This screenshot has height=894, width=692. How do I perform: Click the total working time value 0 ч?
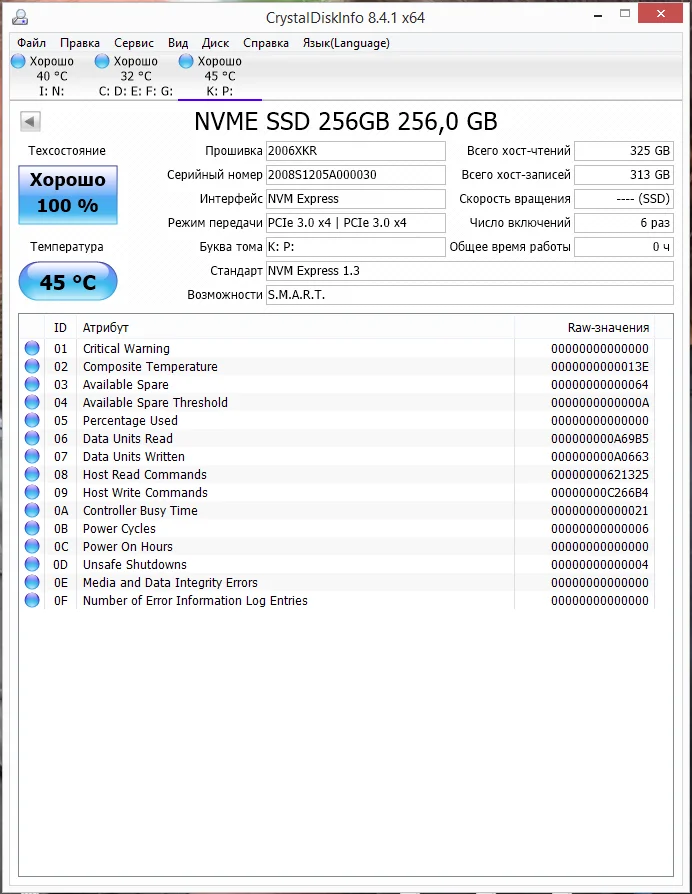coord(624,247)
